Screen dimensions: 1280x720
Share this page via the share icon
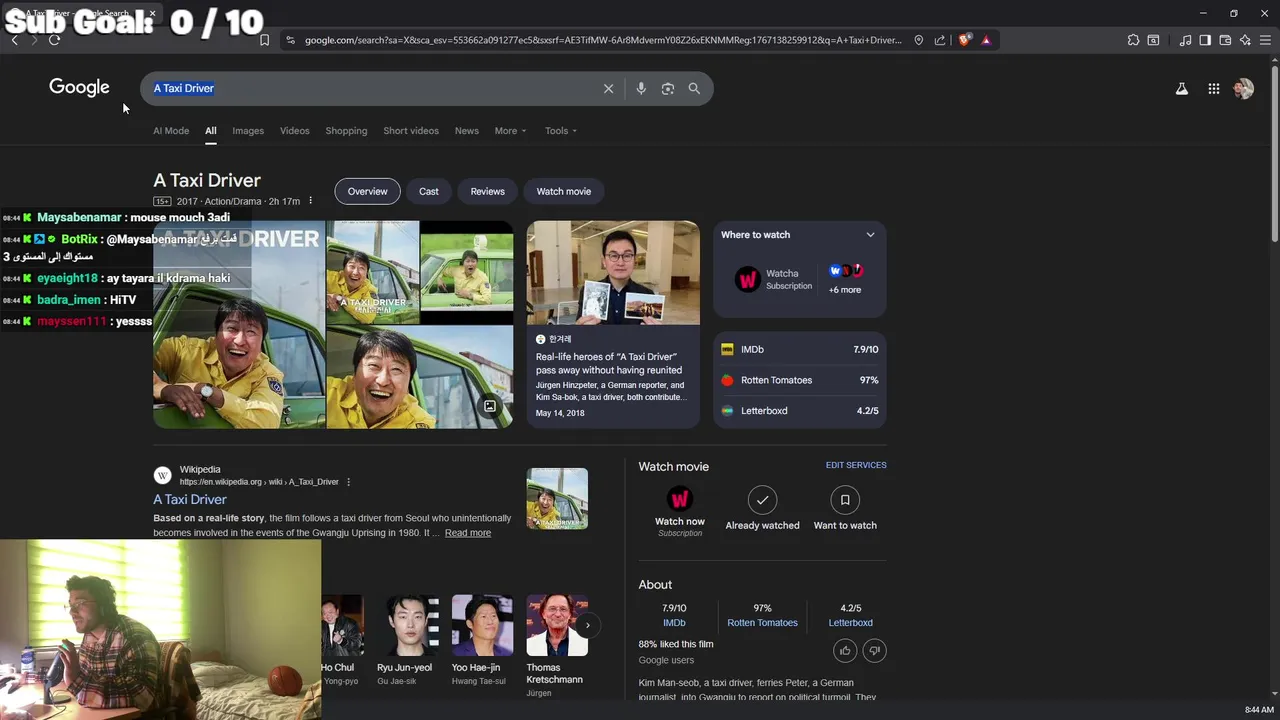point(940,40)
